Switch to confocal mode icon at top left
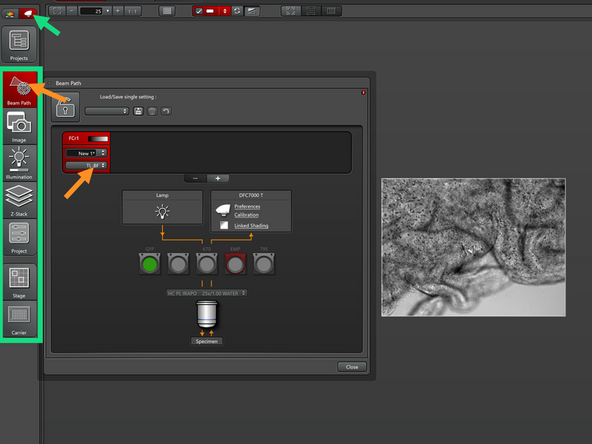Image resolution: width=592 pixels, height=444 pixels. (x=10, y=14)
